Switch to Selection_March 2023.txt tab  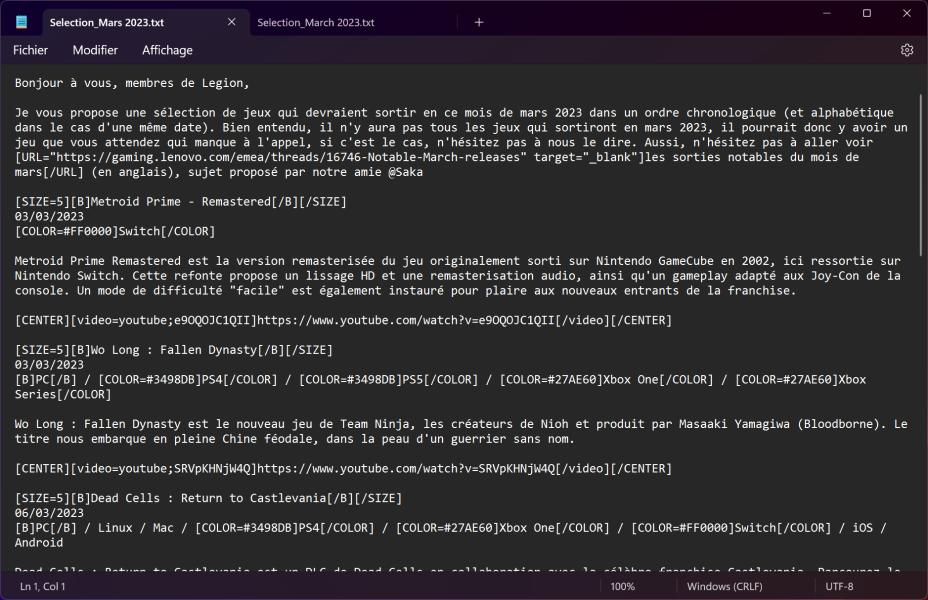pos(315,22)
